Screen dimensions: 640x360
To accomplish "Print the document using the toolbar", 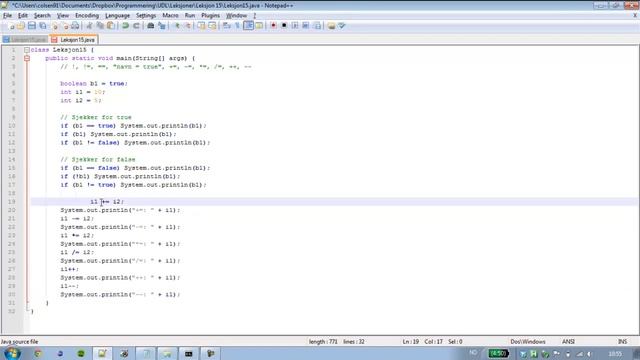I will 76,26.
